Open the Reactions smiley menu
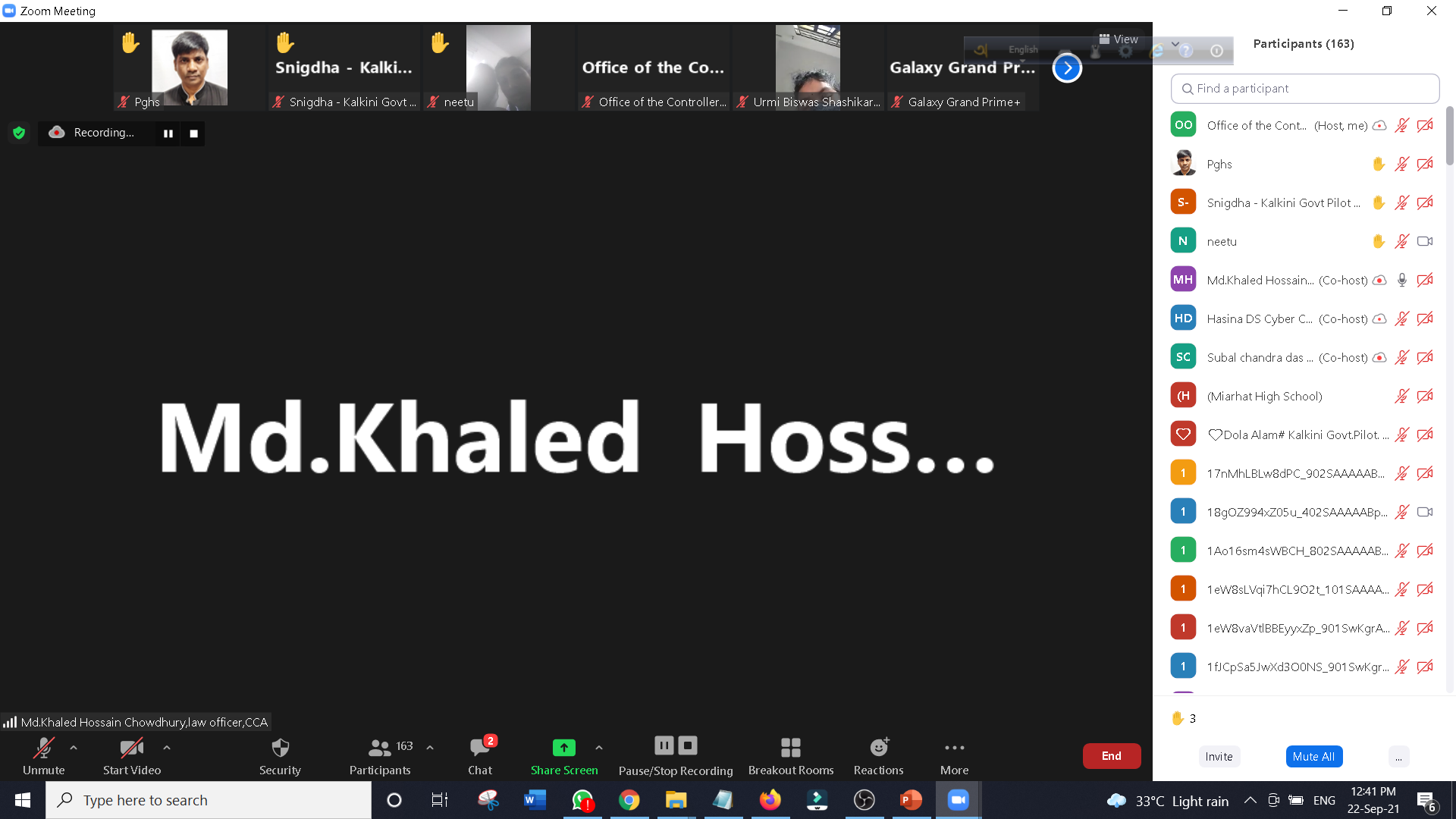The width and height of the screenshot is (1456, 819). pyautogui.click(x=879, y=748)
